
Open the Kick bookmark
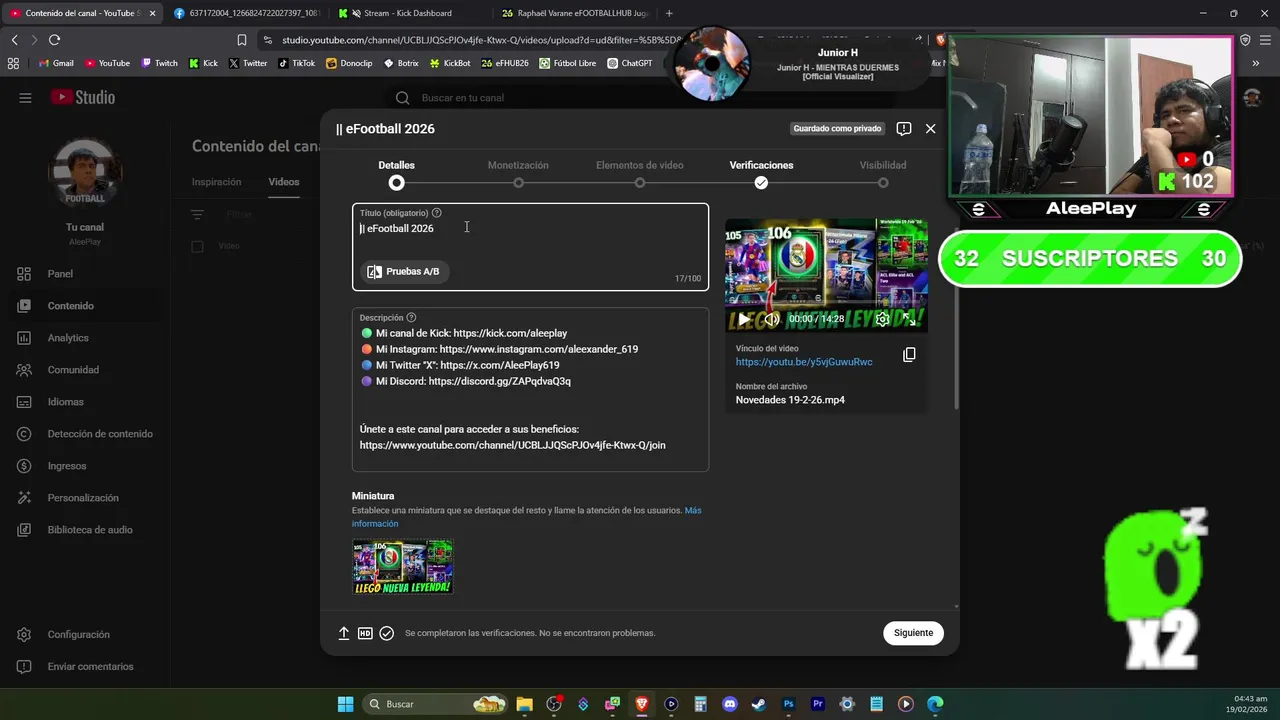coord(203,63)
